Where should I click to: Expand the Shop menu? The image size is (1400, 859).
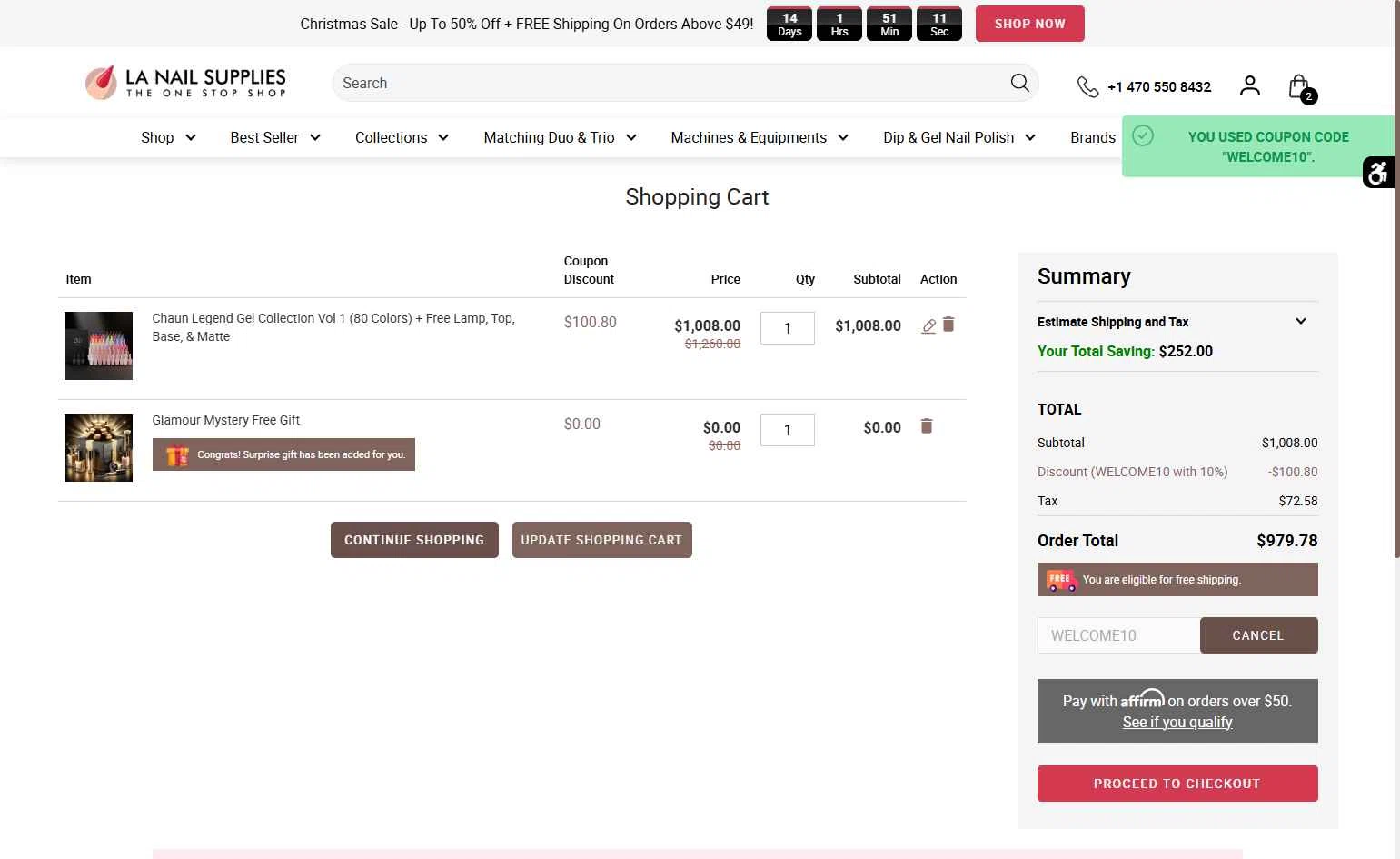(x=169, y=137)
